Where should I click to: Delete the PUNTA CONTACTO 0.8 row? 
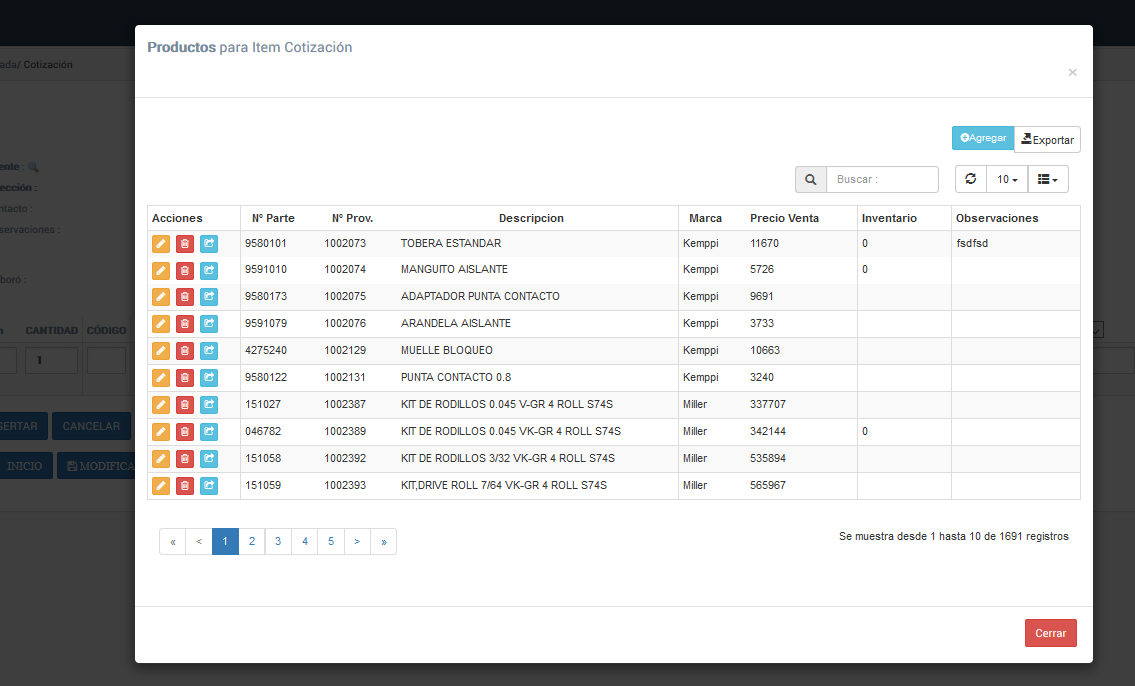(x=185, y=378)
